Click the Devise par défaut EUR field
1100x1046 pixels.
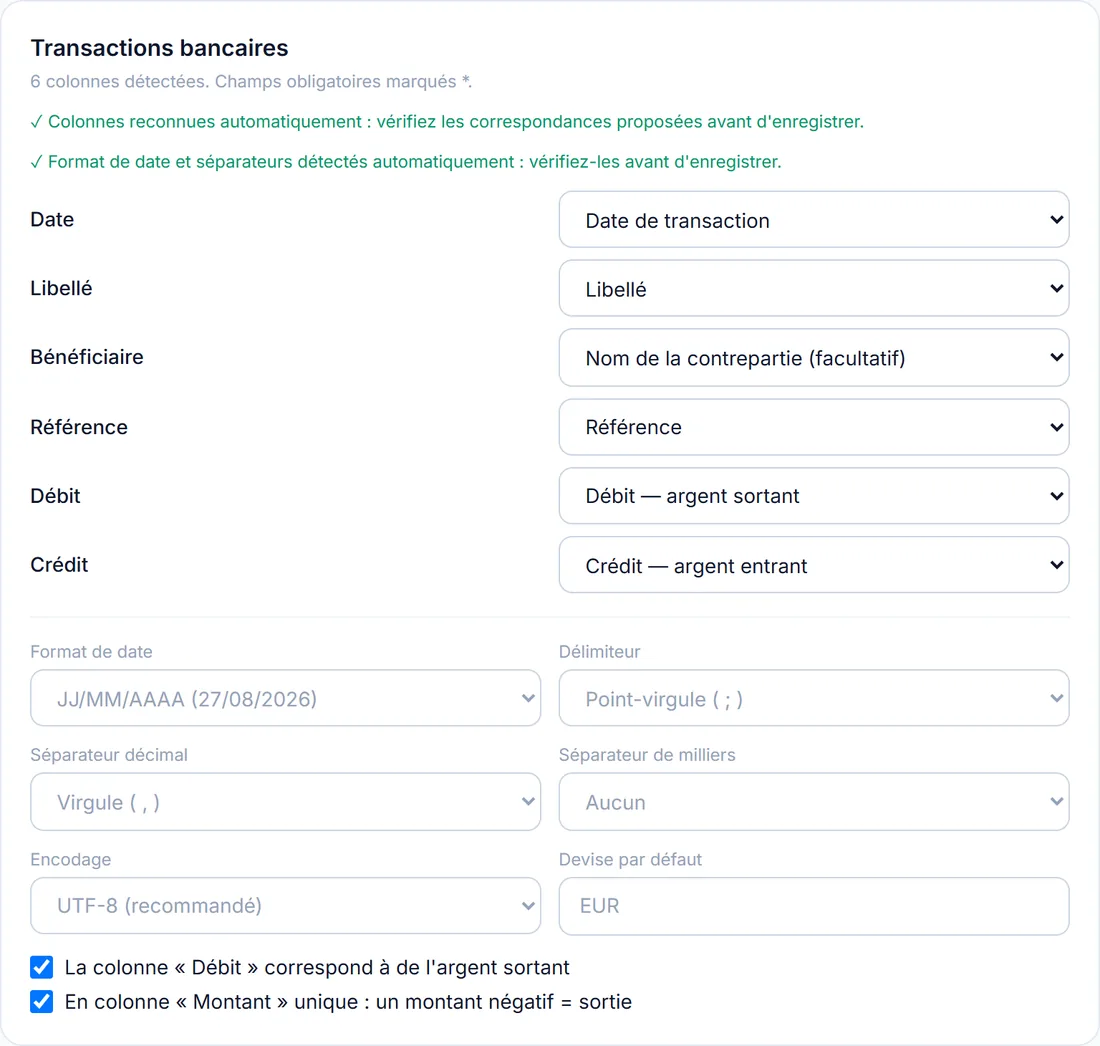[814, 906]
